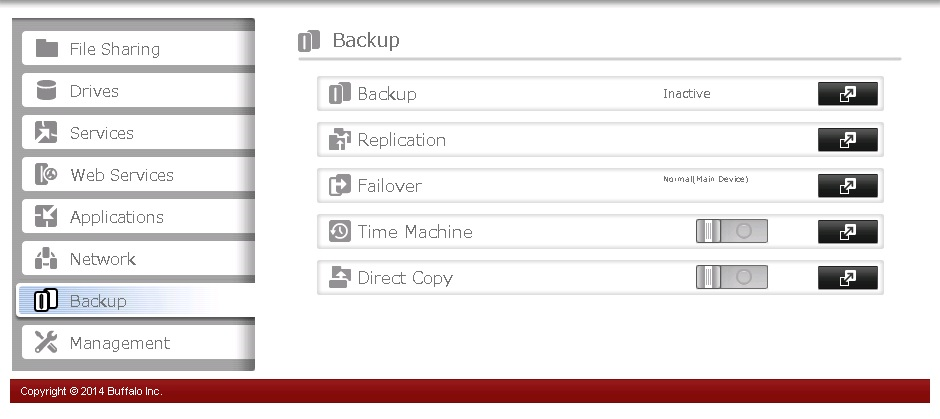
Task: Click the Failover row label
Action: point(389,186)
